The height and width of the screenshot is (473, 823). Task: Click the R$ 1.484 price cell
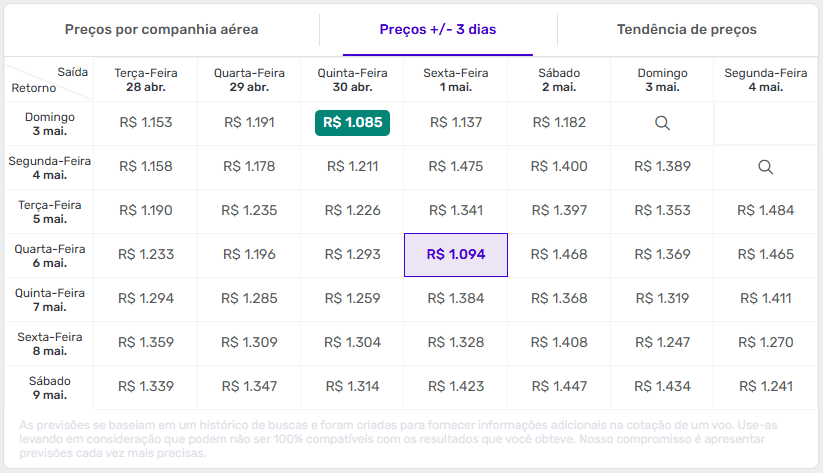(765, 211)
